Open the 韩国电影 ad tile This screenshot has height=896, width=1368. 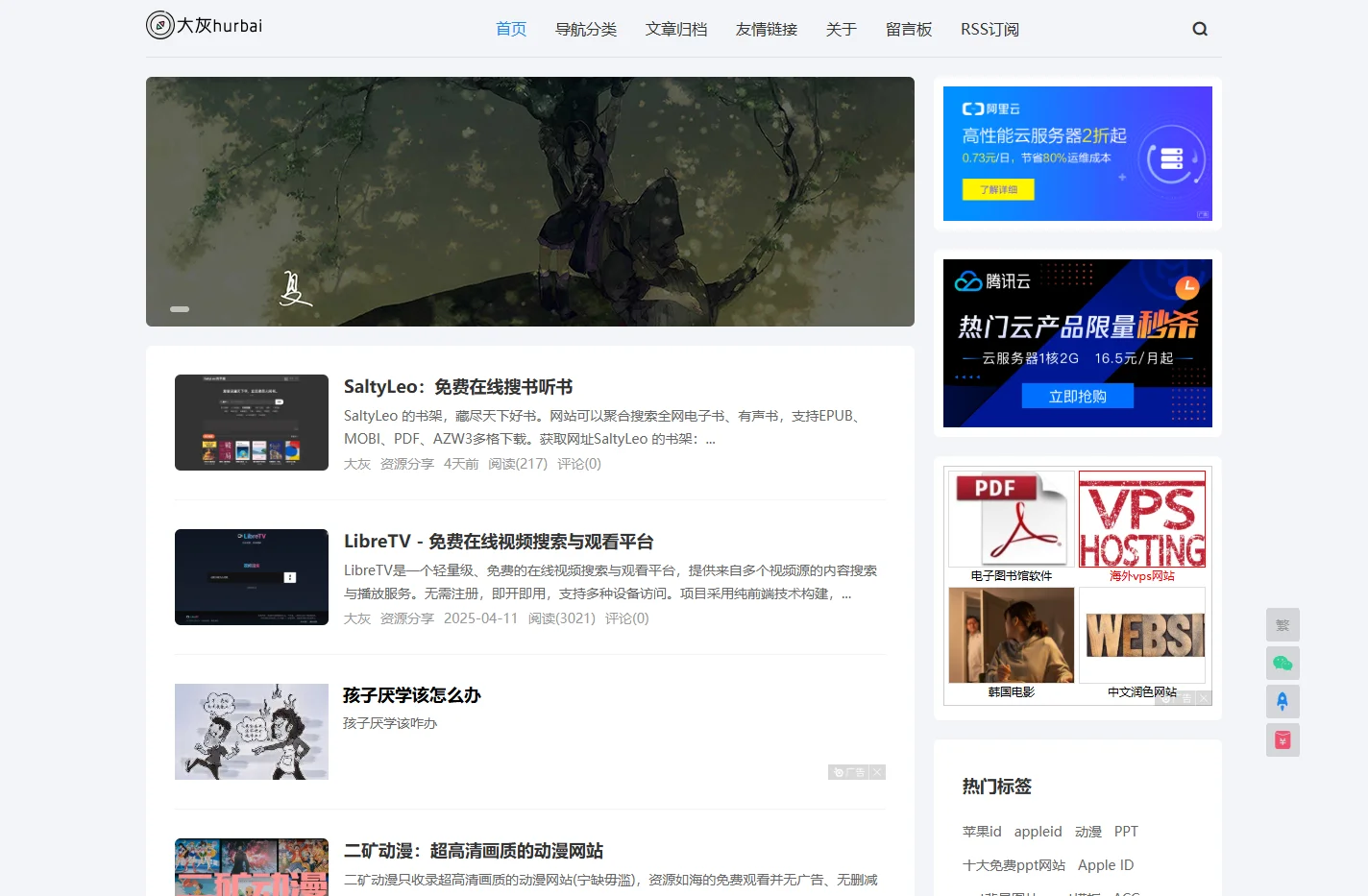(1012, 643)
